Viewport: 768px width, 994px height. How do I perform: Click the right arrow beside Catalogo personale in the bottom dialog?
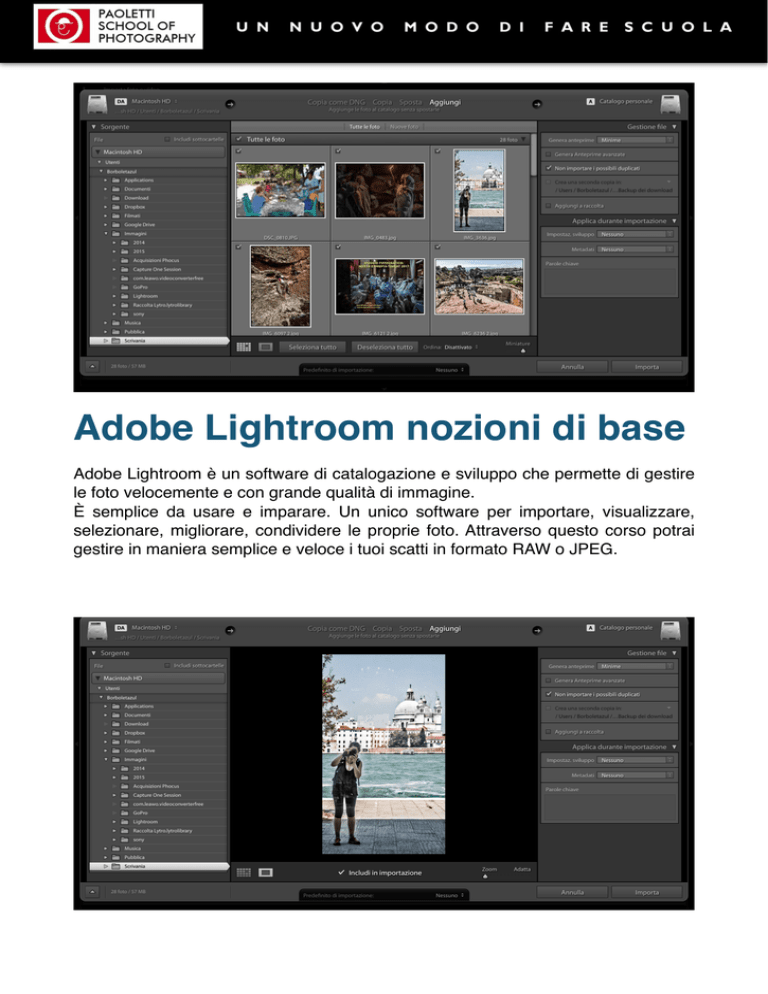[x=537, y=630]
